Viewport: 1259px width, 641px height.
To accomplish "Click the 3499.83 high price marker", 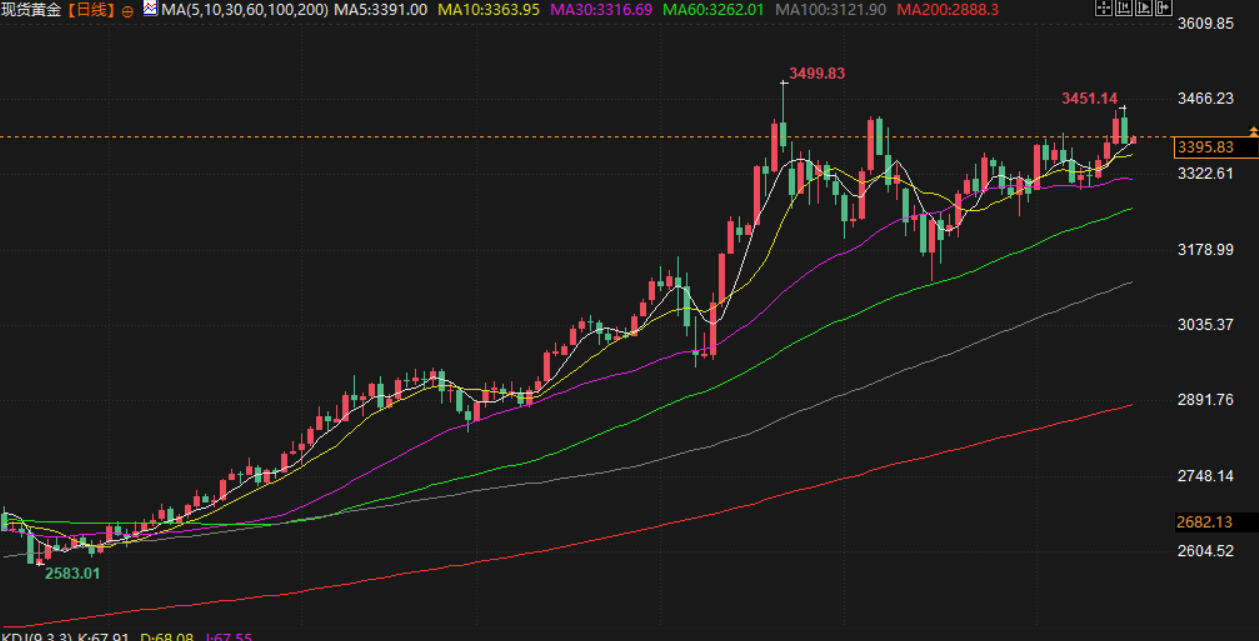I will tap(817, 73).
